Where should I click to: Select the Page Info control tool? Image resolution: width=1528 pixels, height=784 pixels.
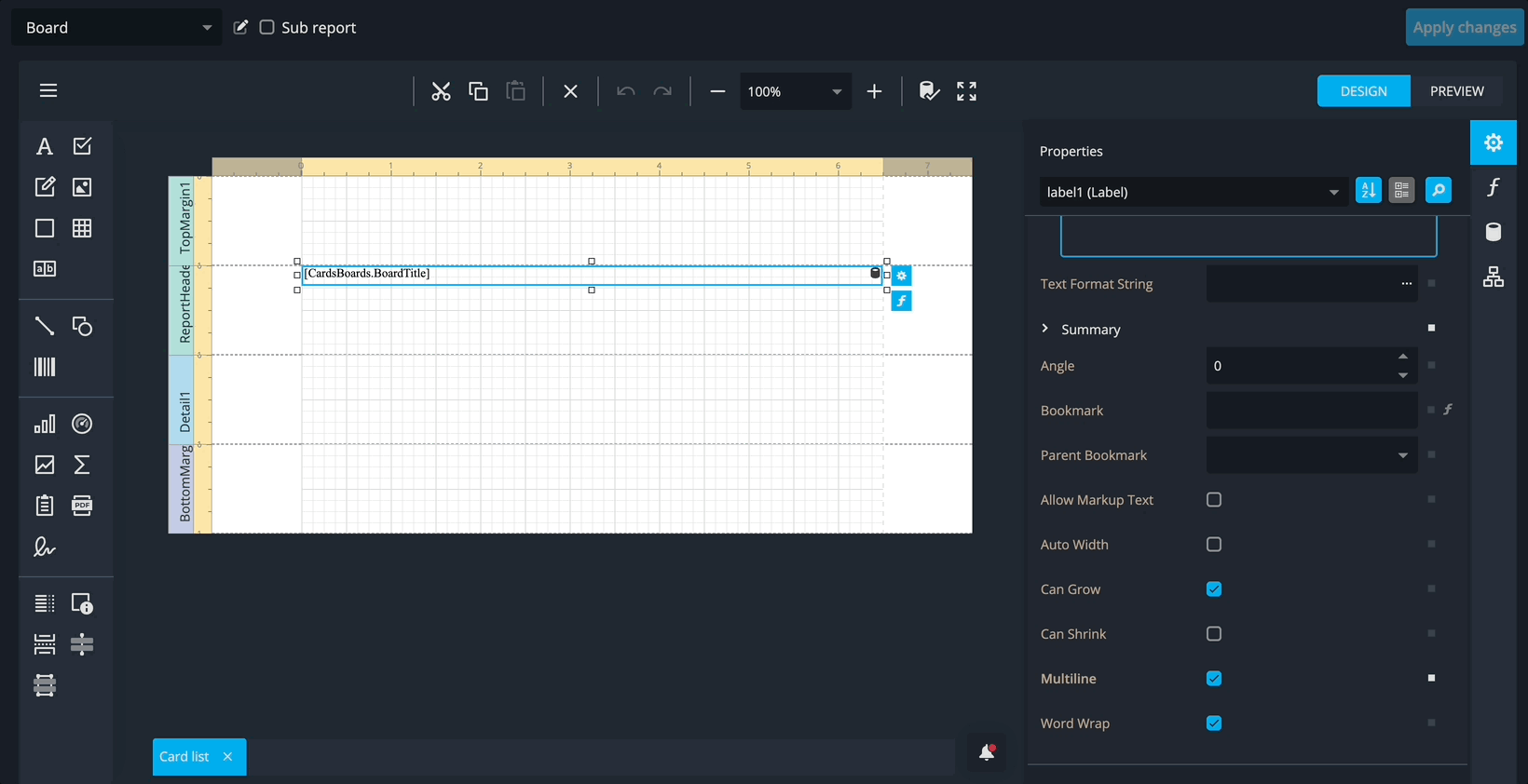click(x=82, y=604)
